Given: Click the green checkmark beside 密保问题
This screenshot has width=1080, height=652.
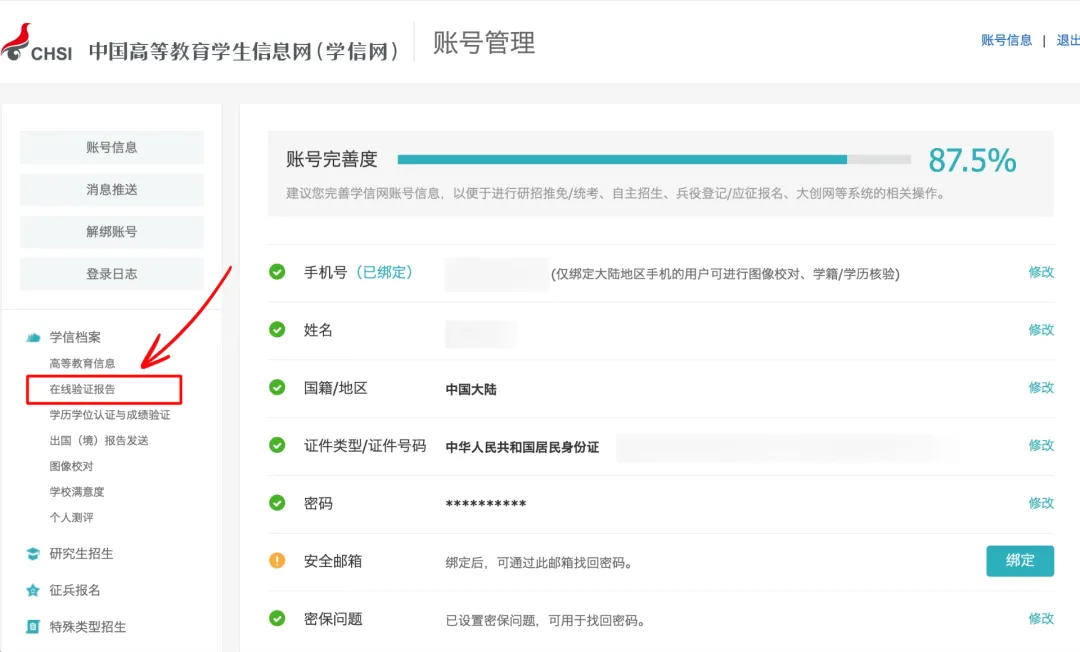Looking at the screenshot, I should pos(277,618).
